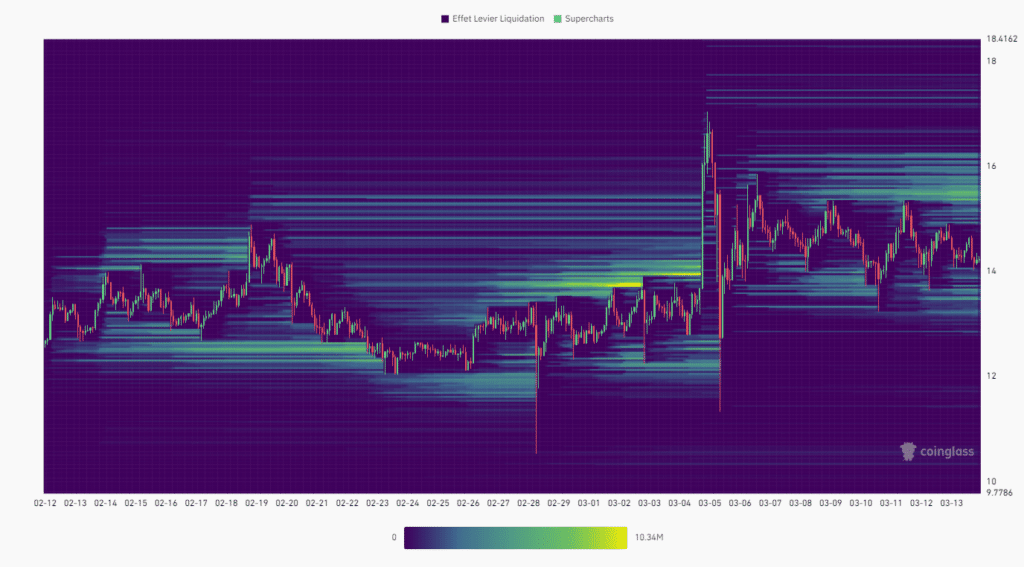Select the 02-24 date on the x-axis
The width and height of the screenshot is (1024, 567).
[x=408, y=503]
